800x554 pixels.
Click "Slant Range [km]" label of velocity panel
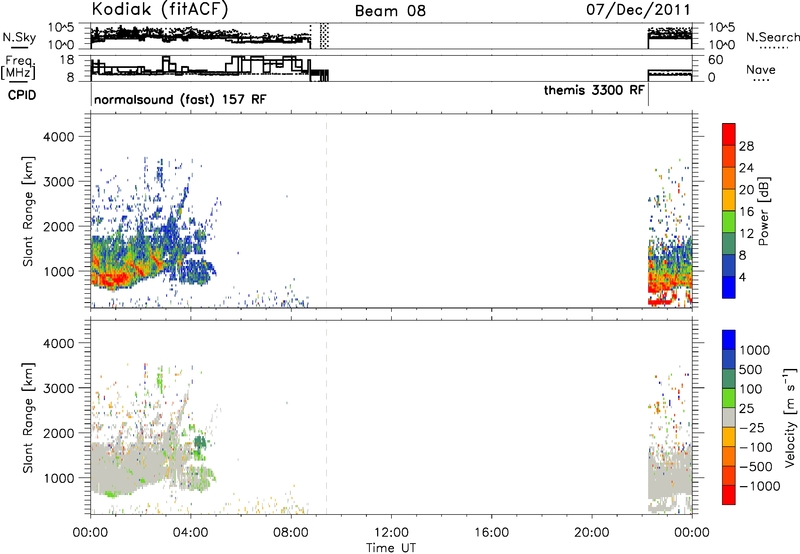pyautogui.click(x=28, y=418)
